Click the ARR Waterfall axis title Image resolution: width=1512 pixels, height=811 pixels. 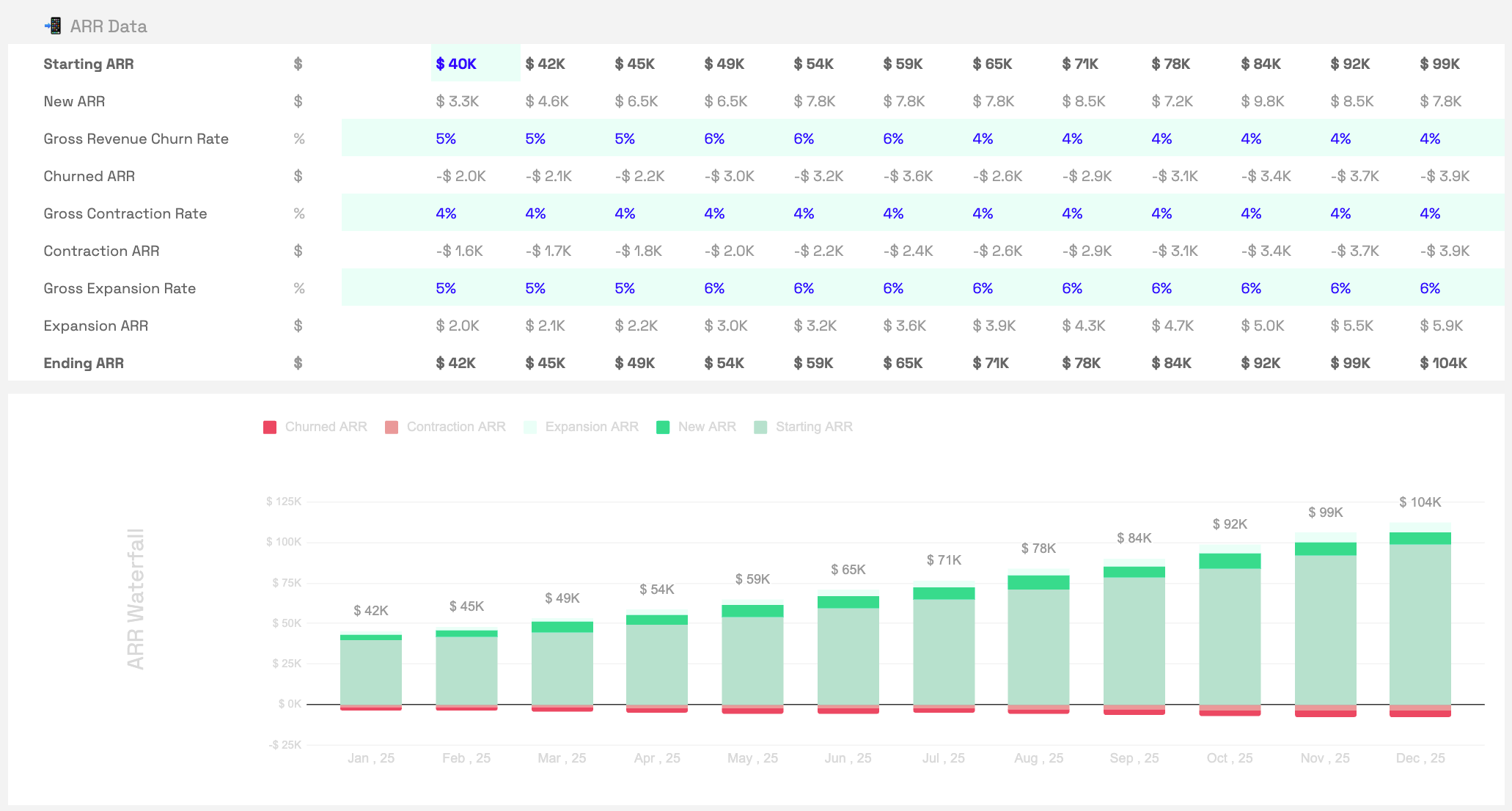pyautogui.click(x=136, y=598)
